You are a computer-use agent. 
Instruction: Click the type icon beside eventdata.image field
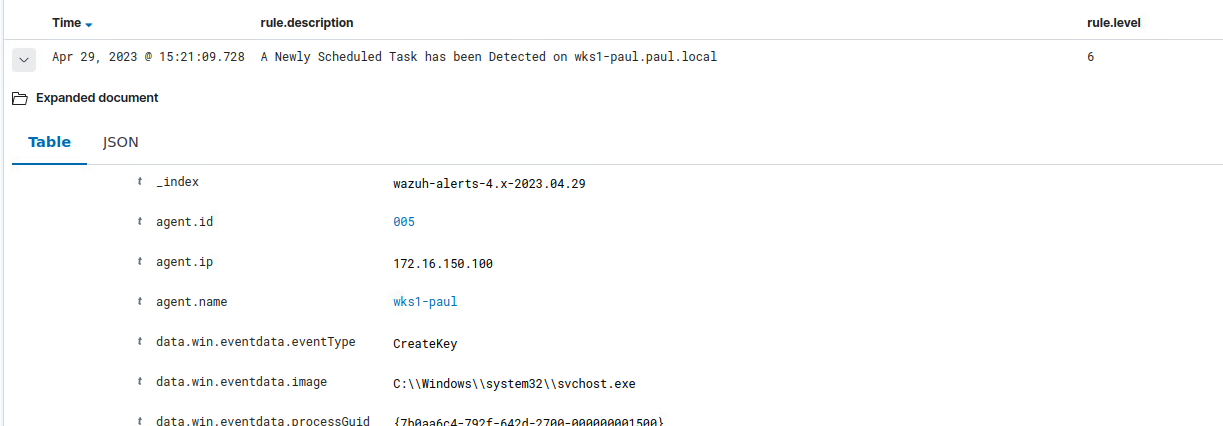(x=139, y=382)
